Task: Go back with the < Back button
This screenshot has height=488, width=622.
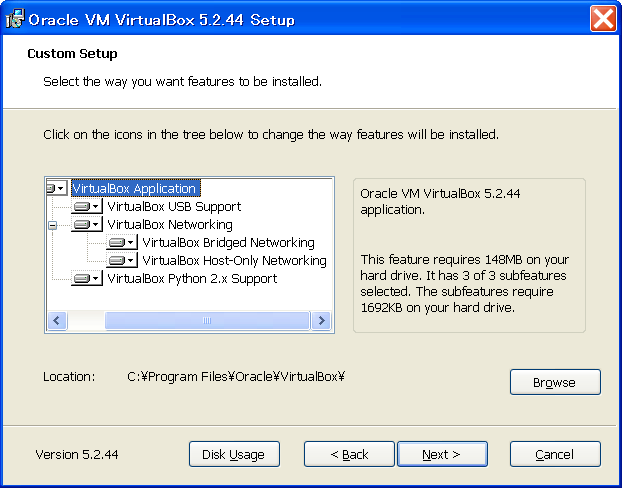Action: coord(349,454)
